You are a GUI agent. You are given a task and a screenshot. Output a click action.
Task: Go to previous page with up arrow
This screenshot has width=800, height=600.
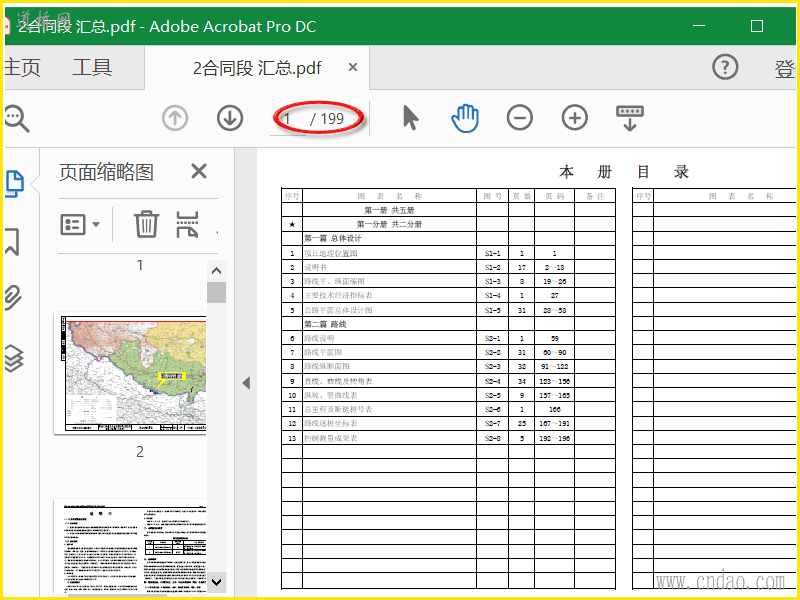point(175,118)
